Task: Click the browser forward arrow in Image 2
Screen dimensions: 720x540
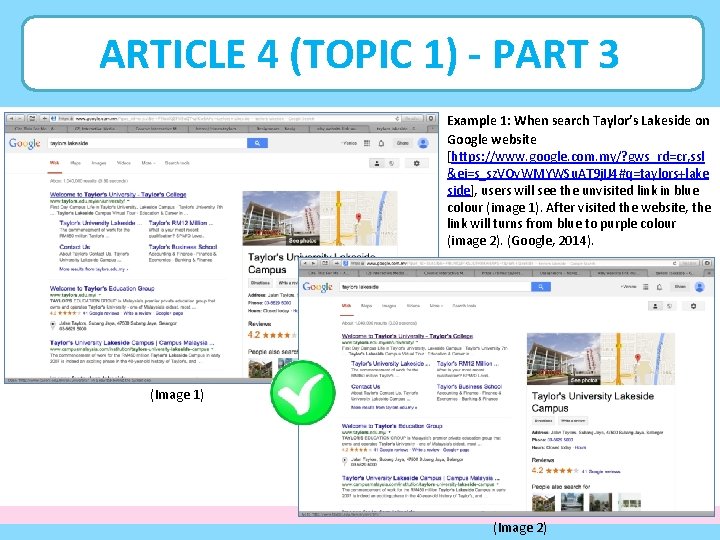Action: tap(314, 263)
